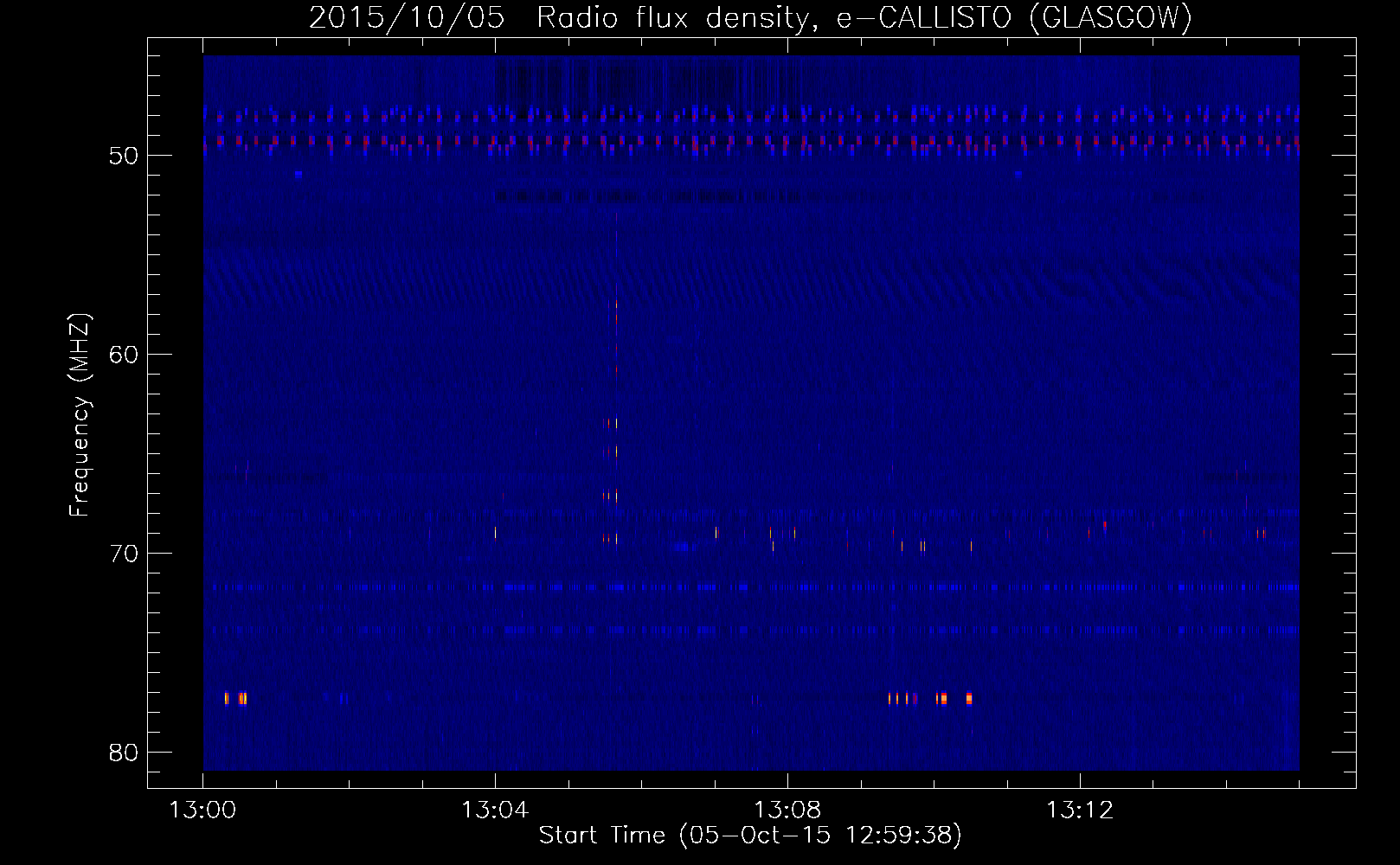The width and height of the screenshot is (1400, 865).
Task: Click the '13:04' time tick label
Action: pos(495,811)
